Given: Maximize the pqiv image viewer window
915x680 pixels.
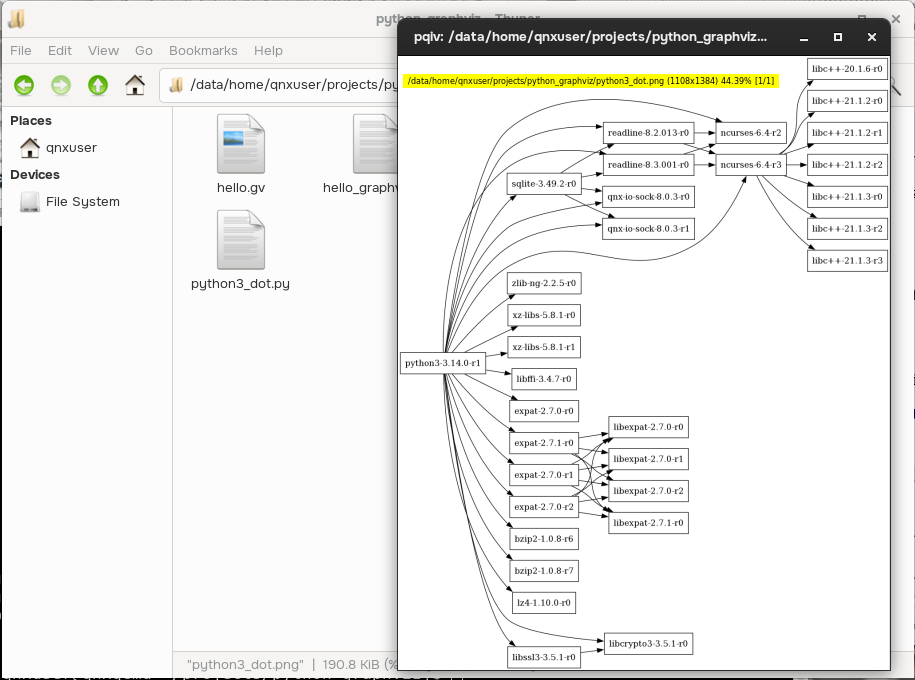Looking at the screenshot, I should [x=838, y=38].
